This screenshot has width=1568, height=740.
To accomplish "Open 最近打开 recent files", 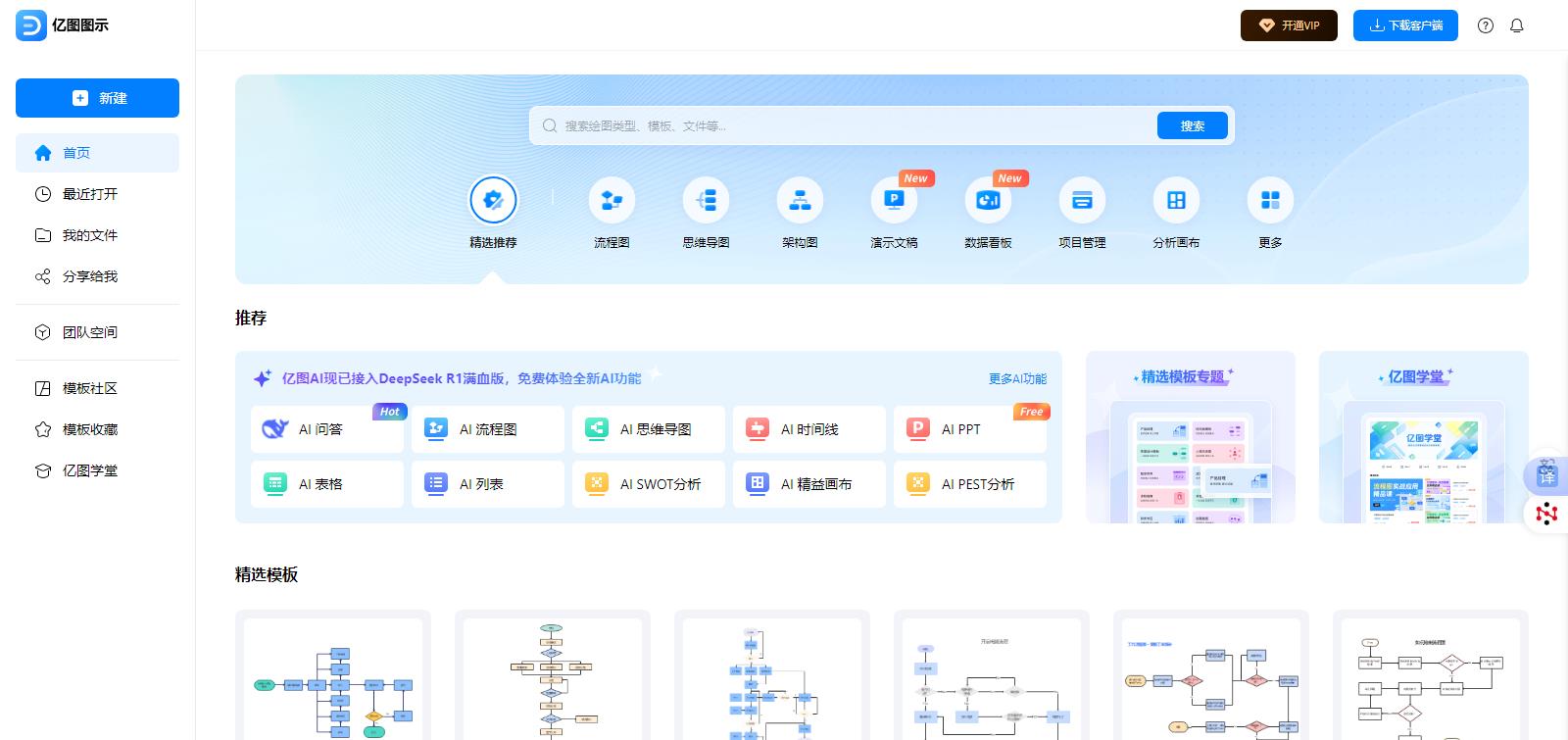I will coord(97,194).
